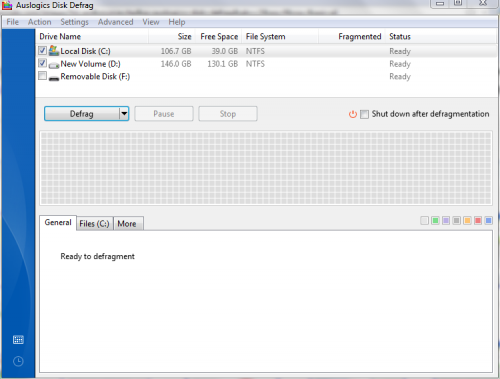Open the scheduler calendar icon in sidebar
Screen dimensions: 500x379
tap(18, 340)
